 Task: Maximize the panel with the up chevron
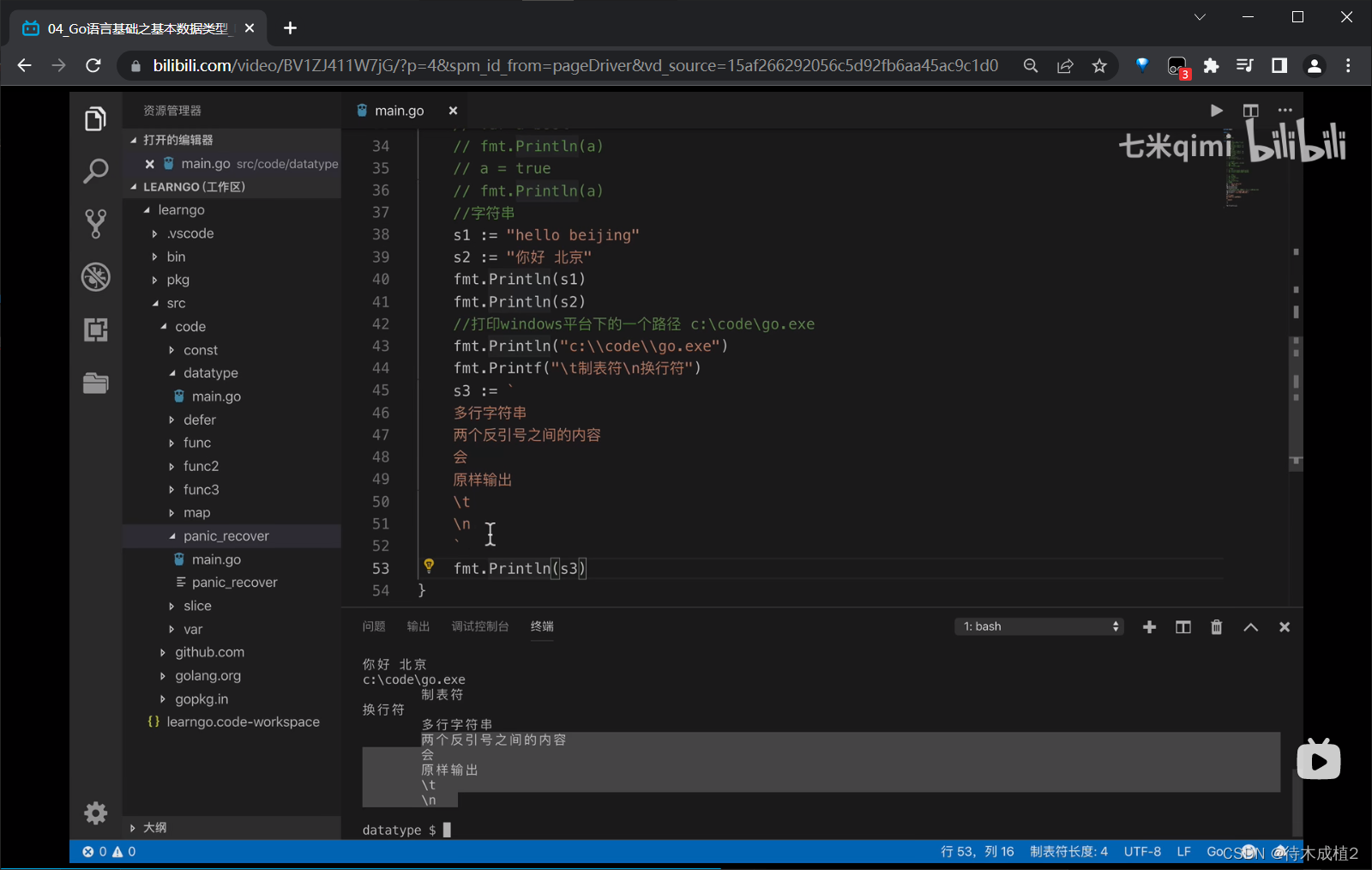[1251, 627]
